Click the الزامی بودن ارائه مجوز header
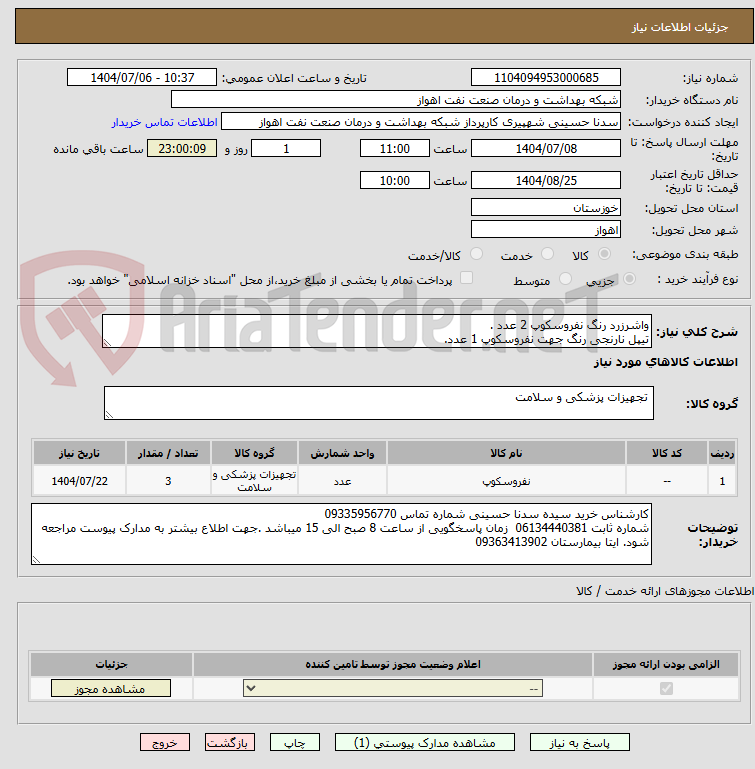755x769 pixels. click(666, 665)
